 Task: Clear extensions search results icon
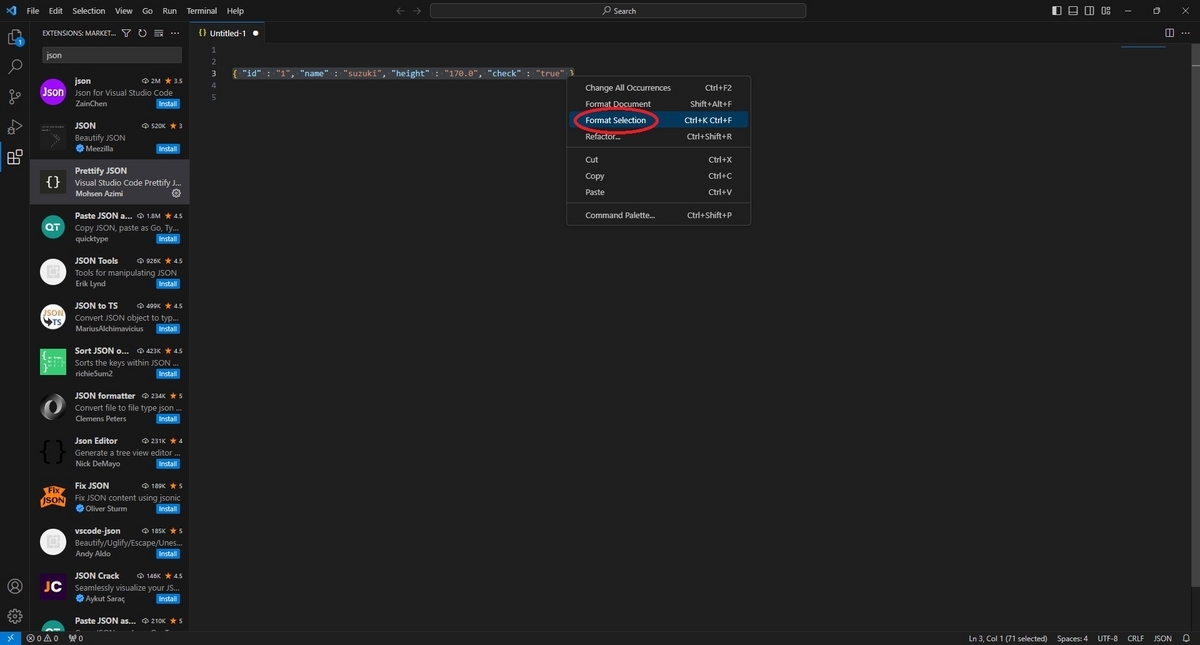point(158,33)
